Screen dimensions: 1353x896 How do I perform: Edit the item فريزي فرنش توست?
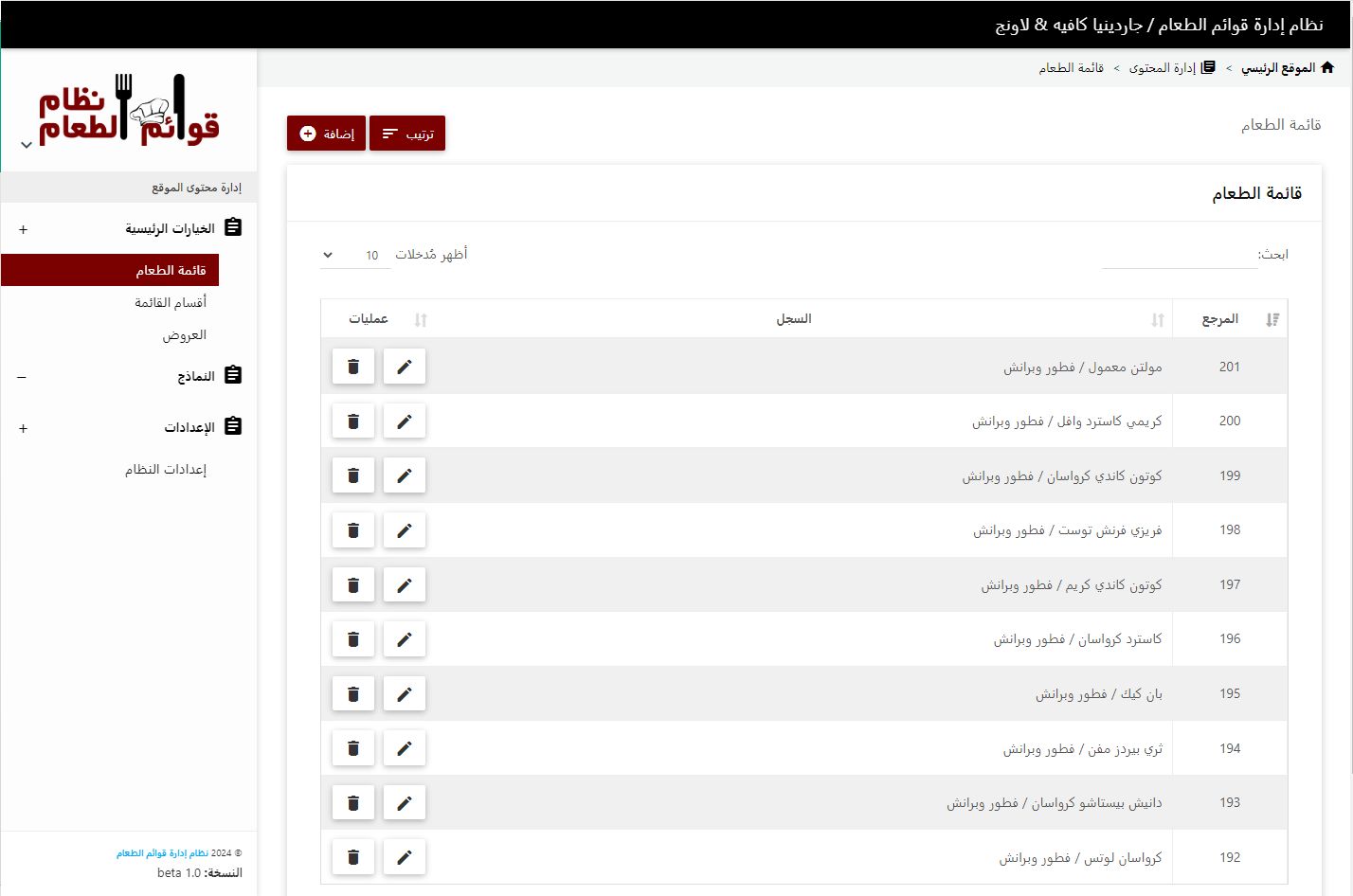tap(404, 529)
